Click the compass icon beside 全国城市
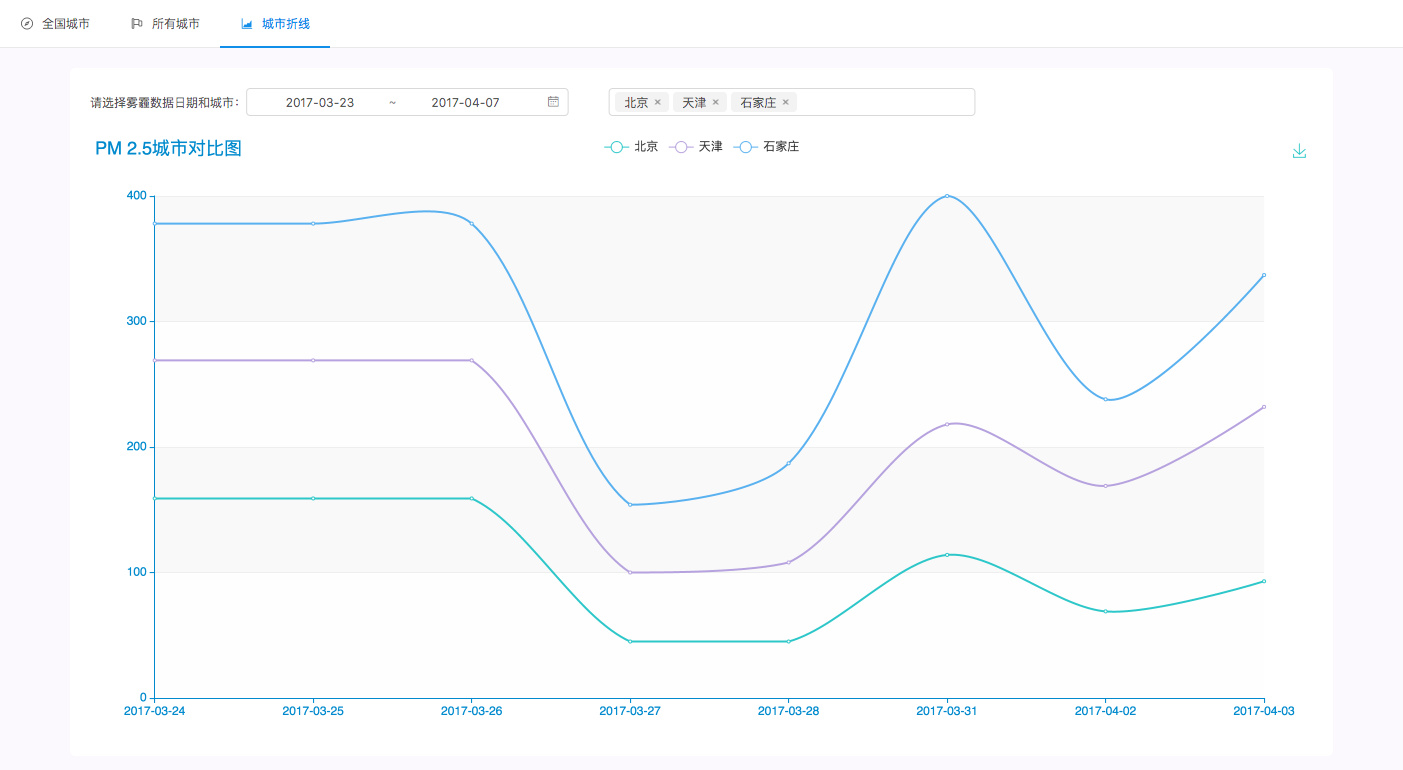 27,23
